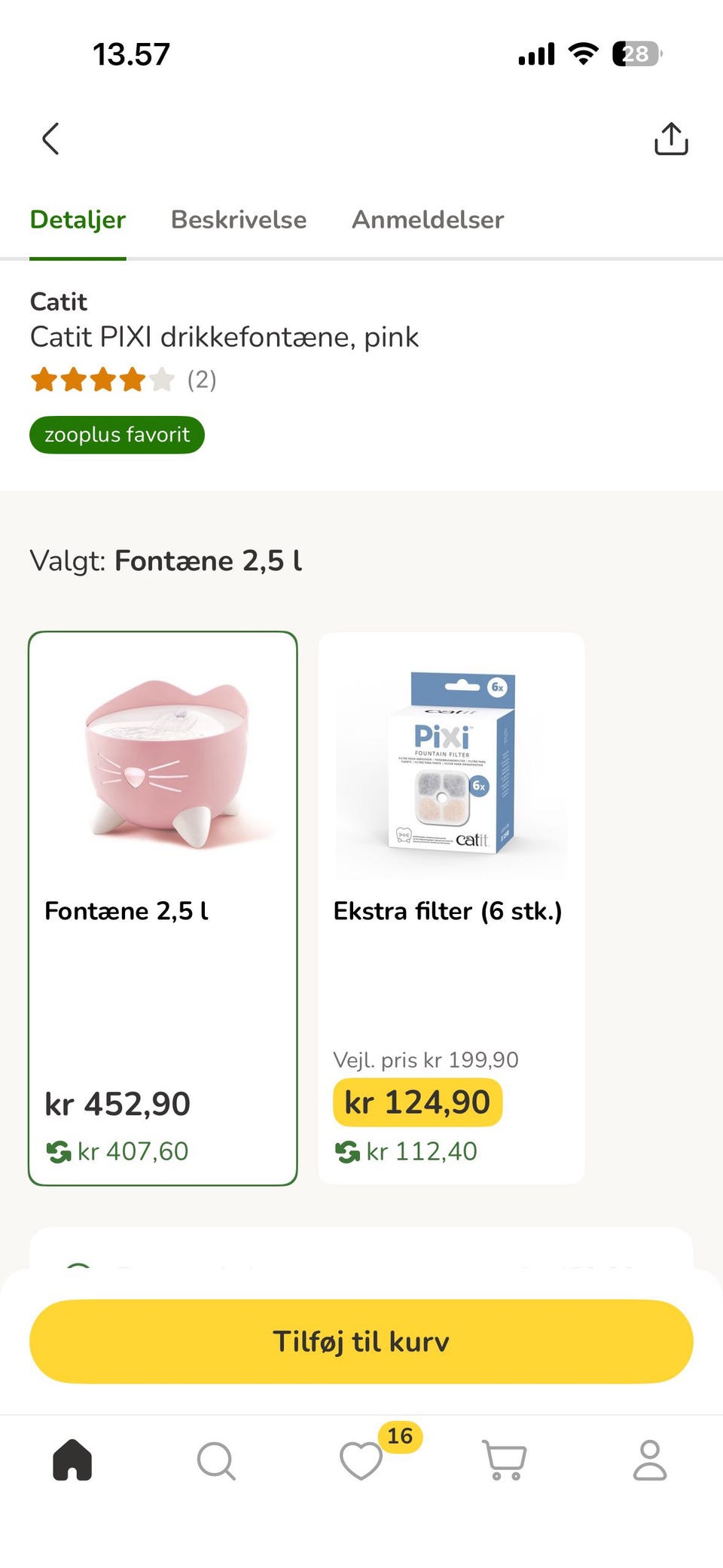Open the search magnifier icon
723x1568 pixels.
tap(216, 1460)
